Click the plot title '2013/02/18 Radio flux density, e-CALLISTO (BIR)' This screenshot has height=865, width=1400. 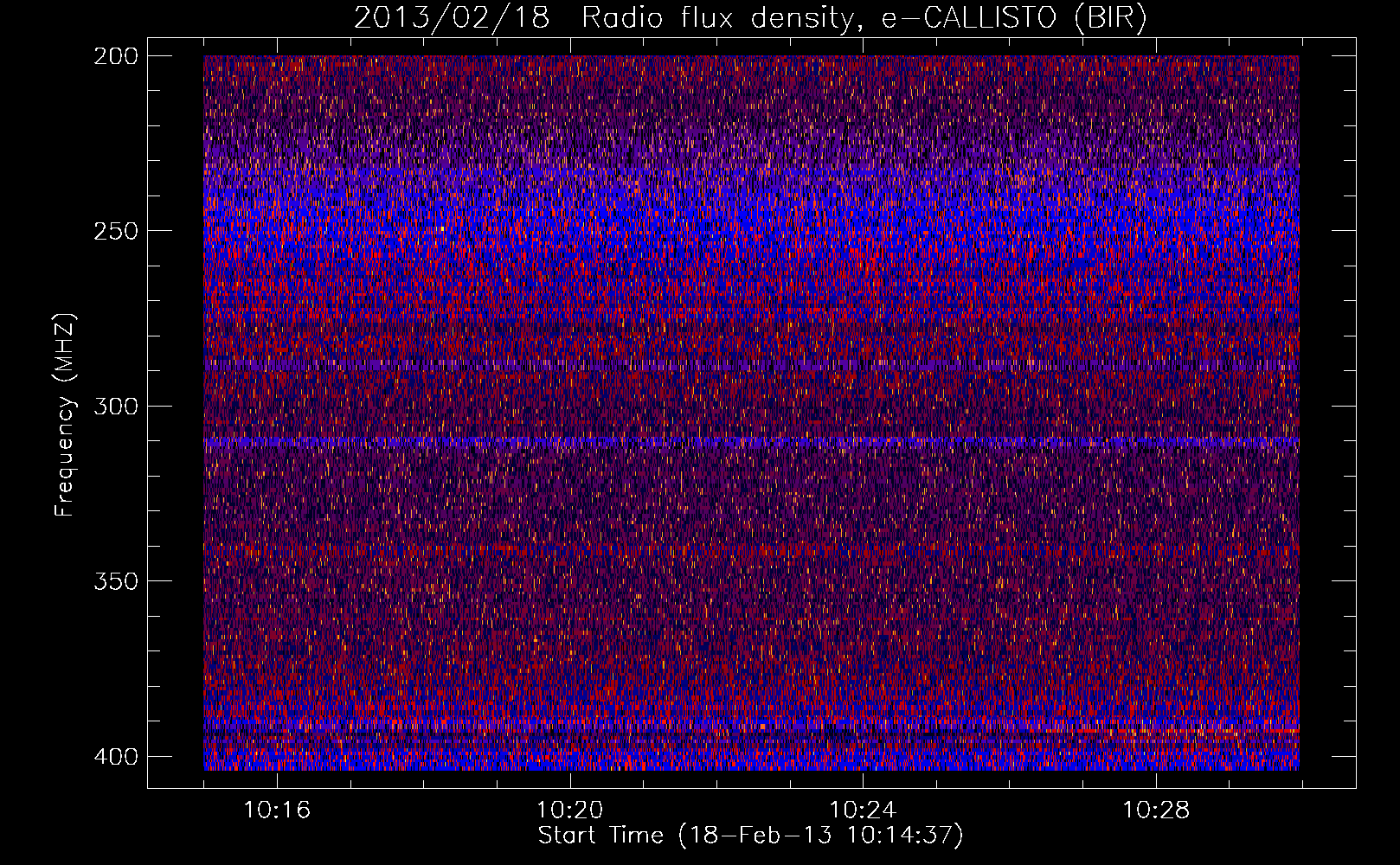point(750,18)
